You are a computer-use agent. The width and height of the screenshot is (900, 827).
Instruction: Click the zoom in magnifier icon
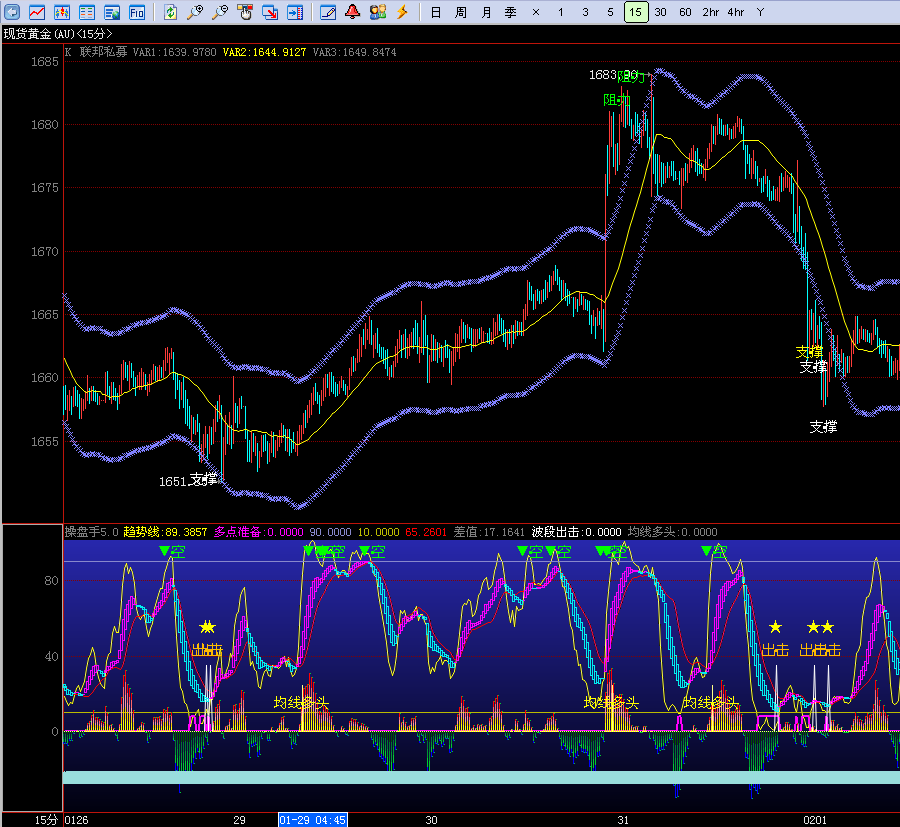point(195,12)
